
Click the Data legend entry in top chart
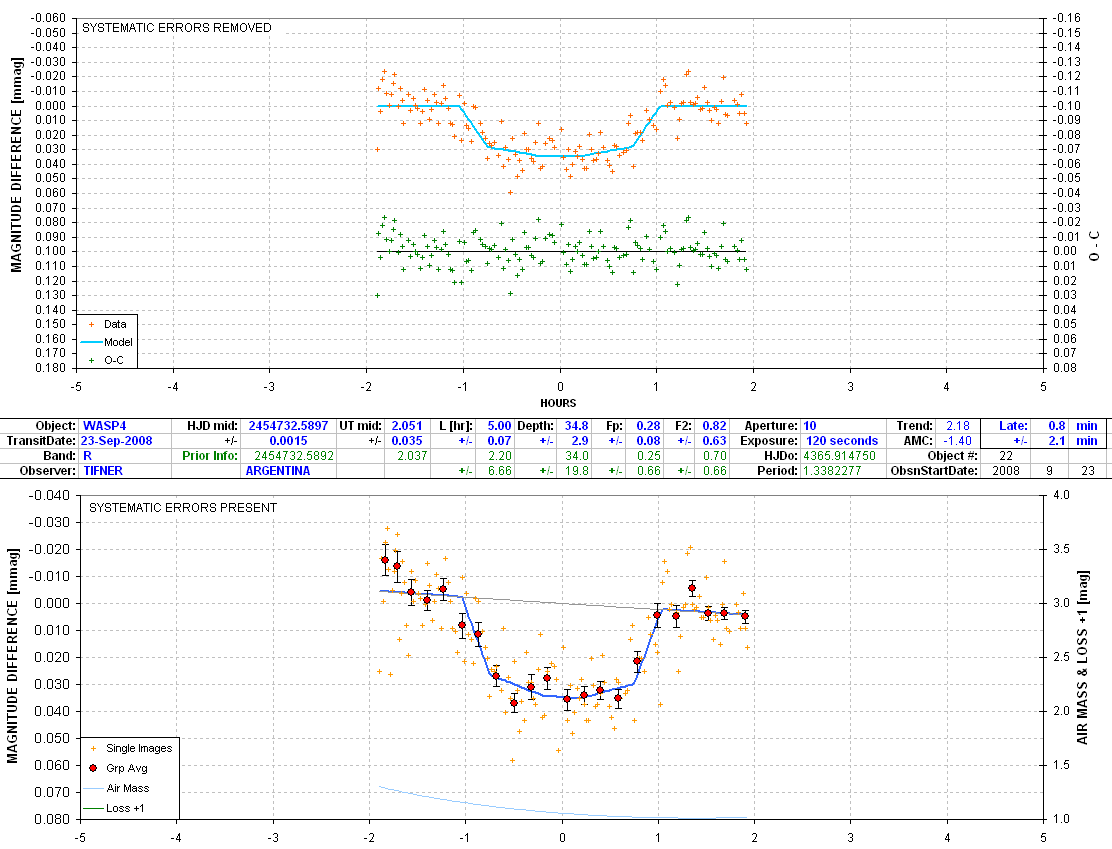pos(107,324)
